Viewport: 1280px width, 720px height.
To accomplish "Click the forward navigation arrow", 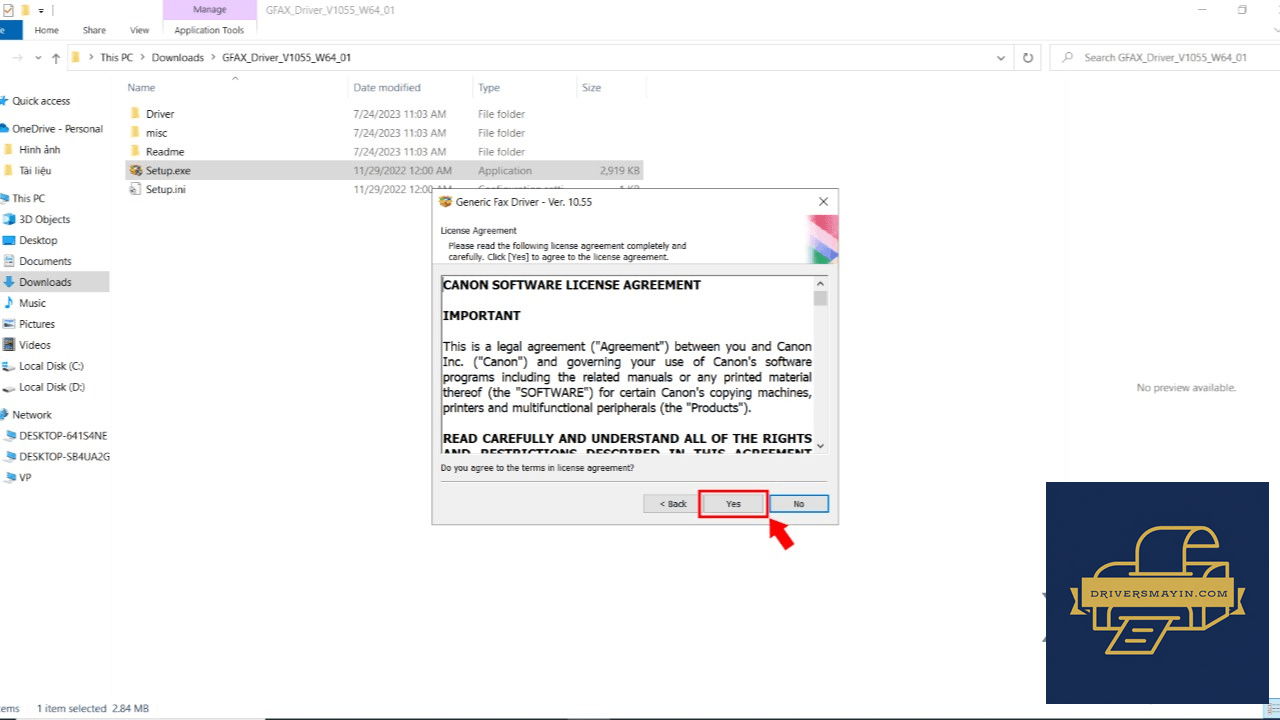I will [x=17, y=58].
